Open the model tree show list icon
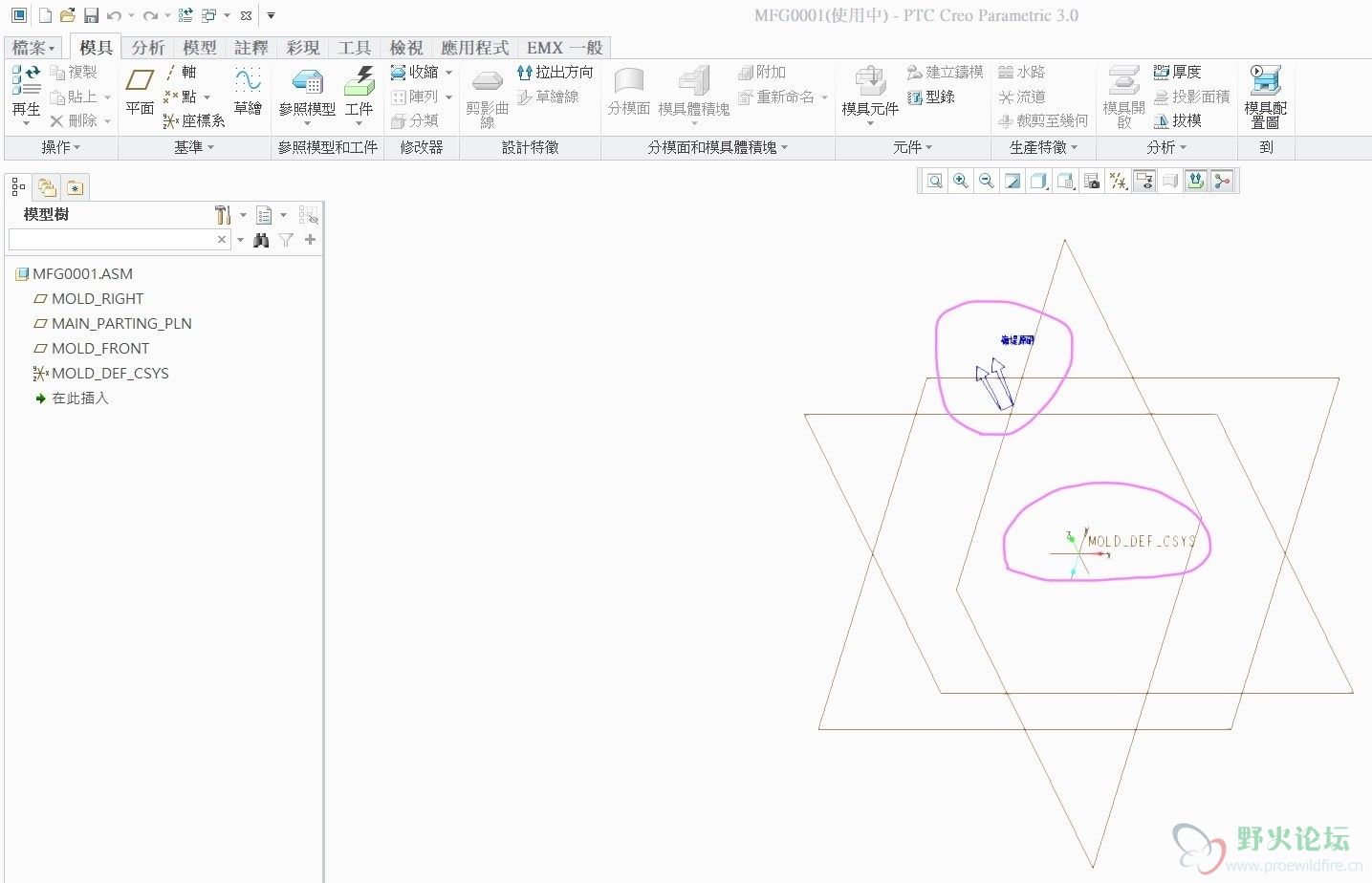The height and width of the screenshot is (883, 1372). click(265, 215)
